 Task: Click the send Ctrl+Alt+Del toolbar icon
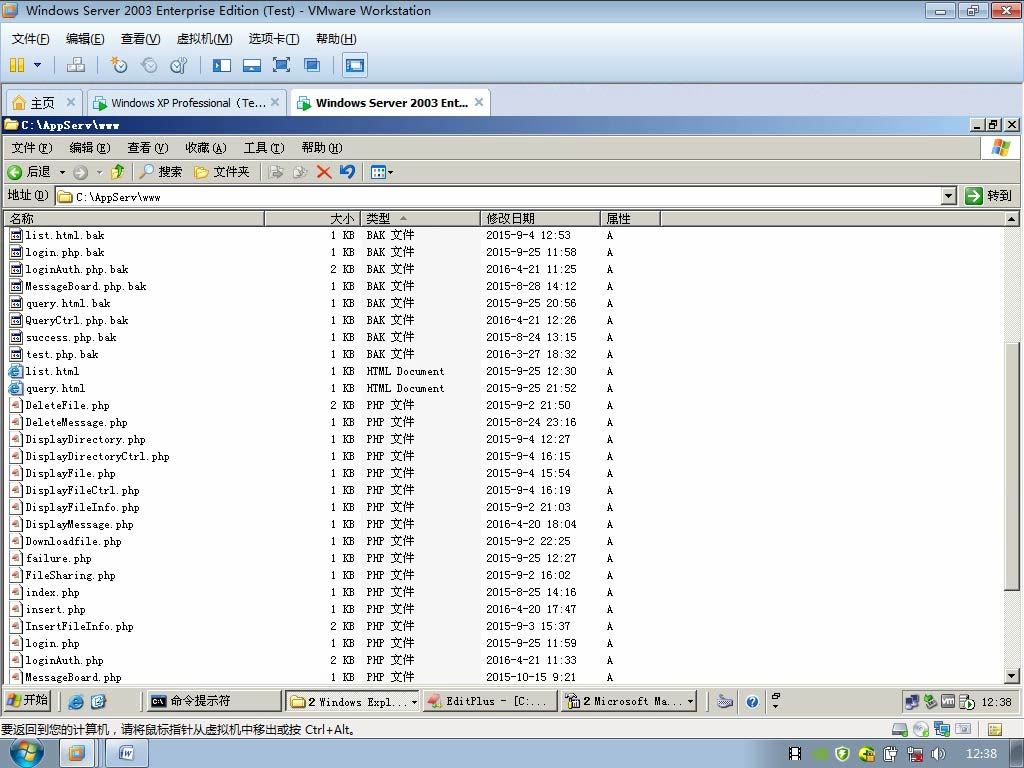[x=76, y=65]
